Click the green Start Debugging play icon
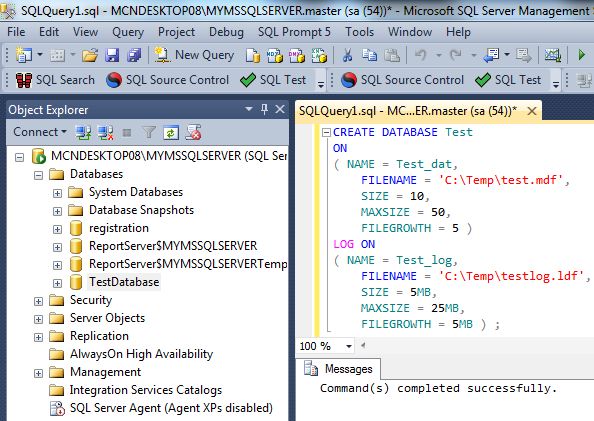 (x=581, y=55)
